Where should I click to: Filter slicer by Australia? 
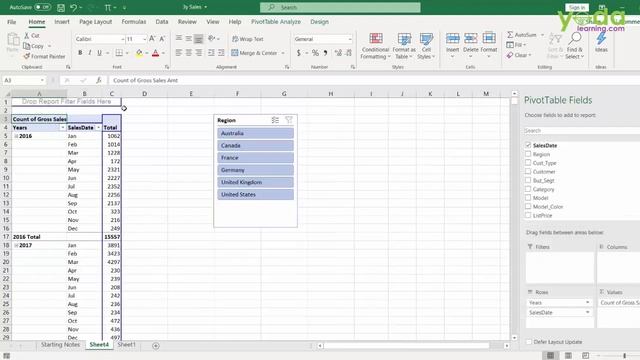[x=256, y=133]
